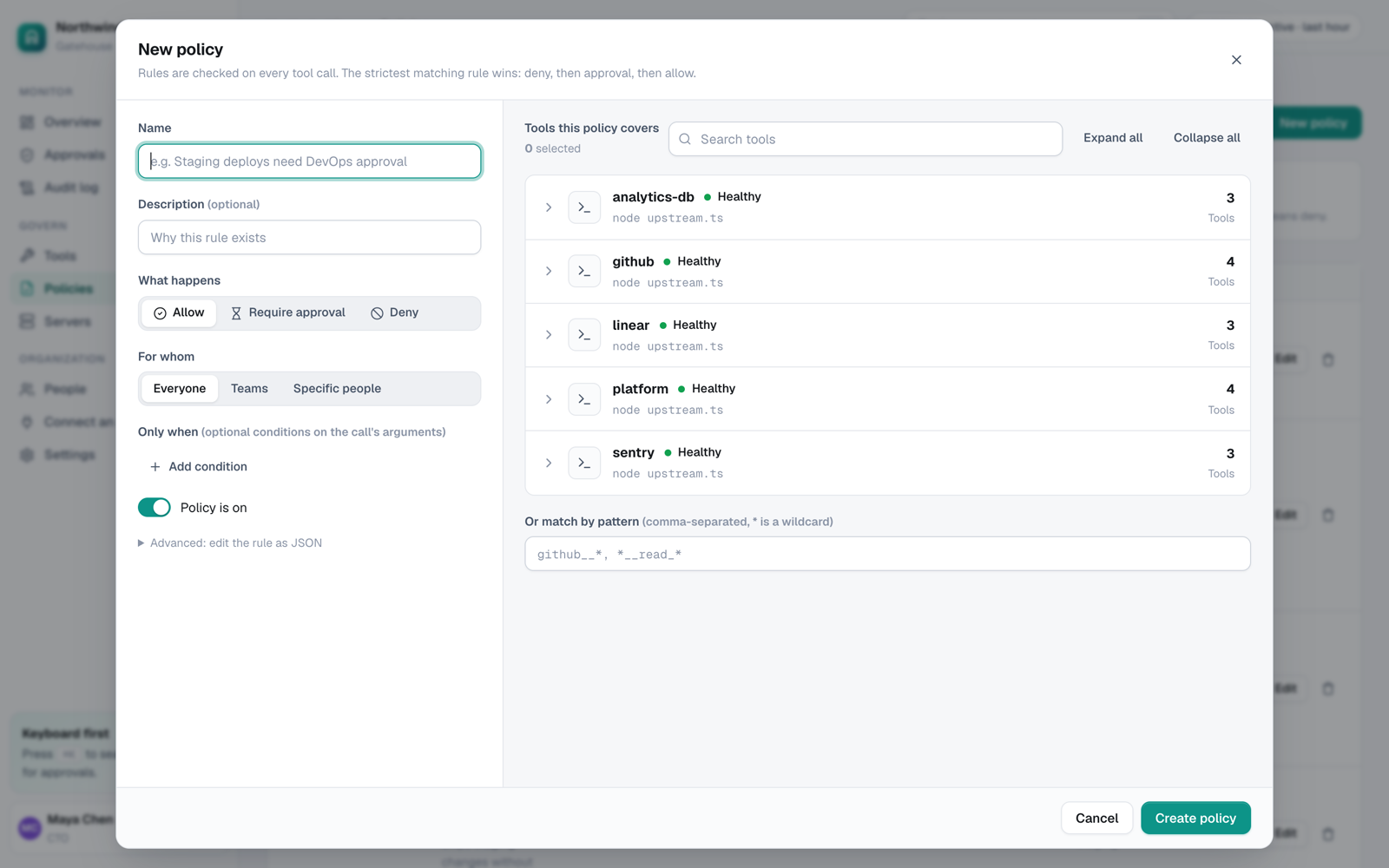Screen dimensions: 1389x868
Task: Expand the linear server row
Action: pos(549,335)
